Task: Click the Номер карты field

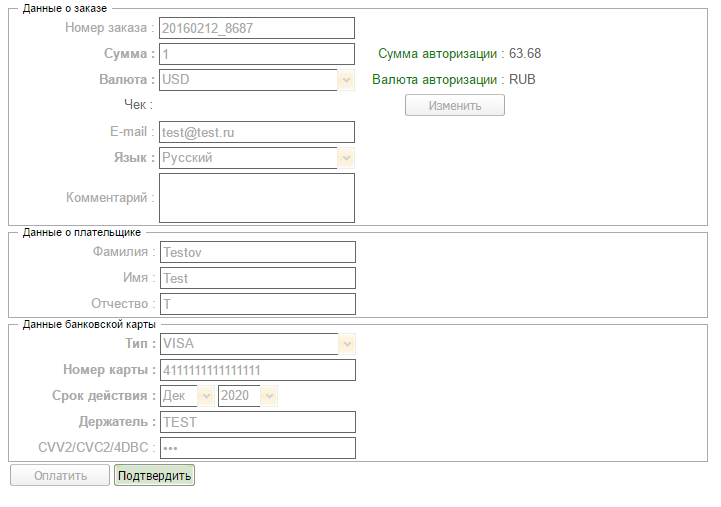Action: click(x=257, y=370)
